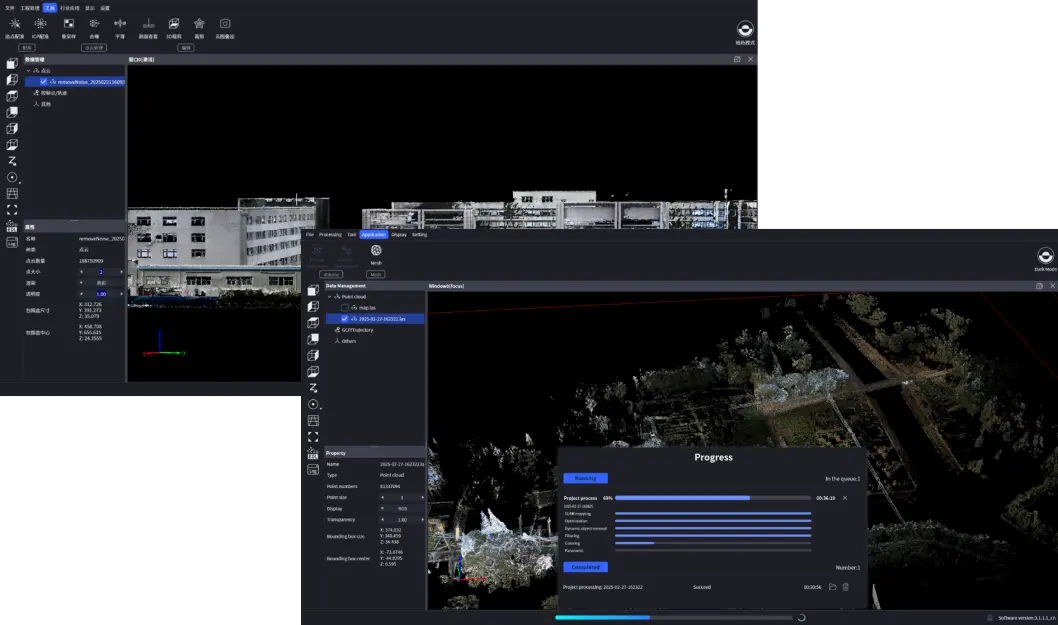The image size is (1058, 625).
Task: Decrease Transparency with the left arrow in the English window
Action: pyautogui.click(x=382, y=520)
